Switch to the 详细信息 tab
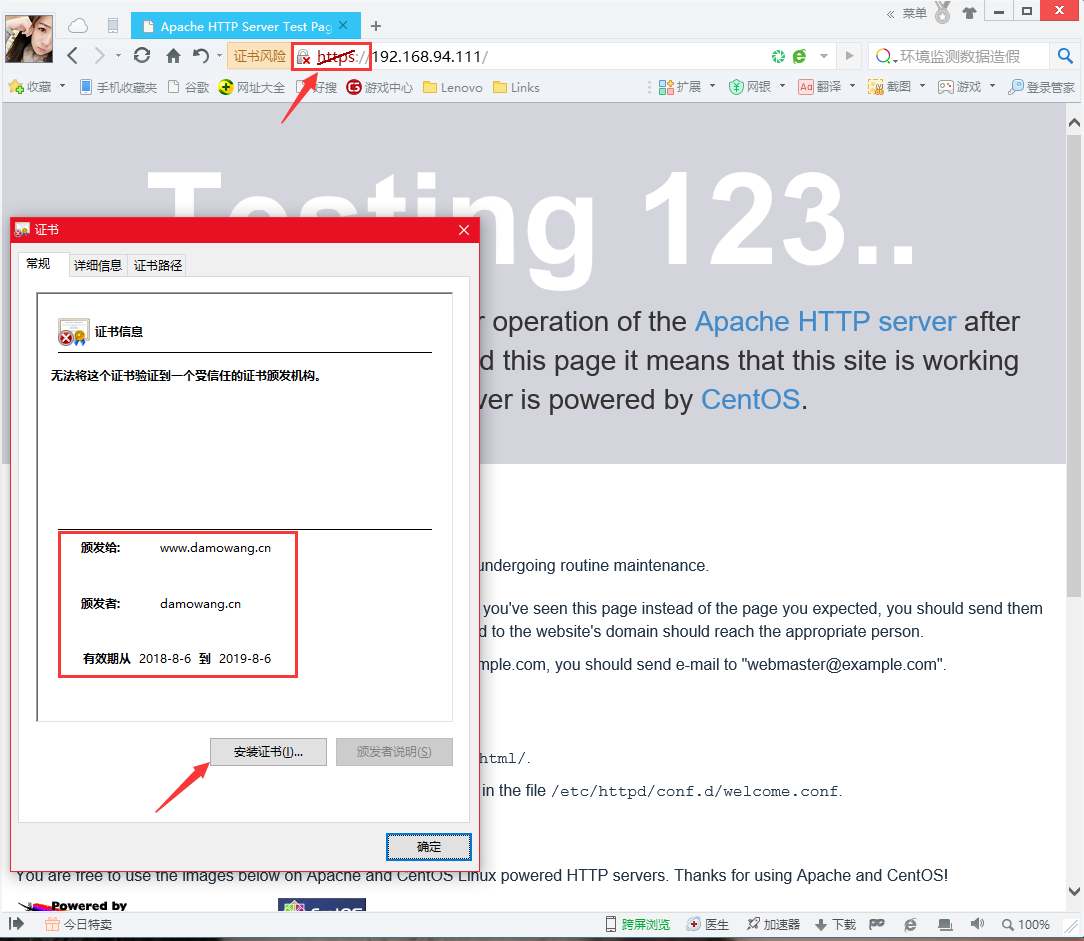This screenshot has height=941, width=1084. [97, 265]
